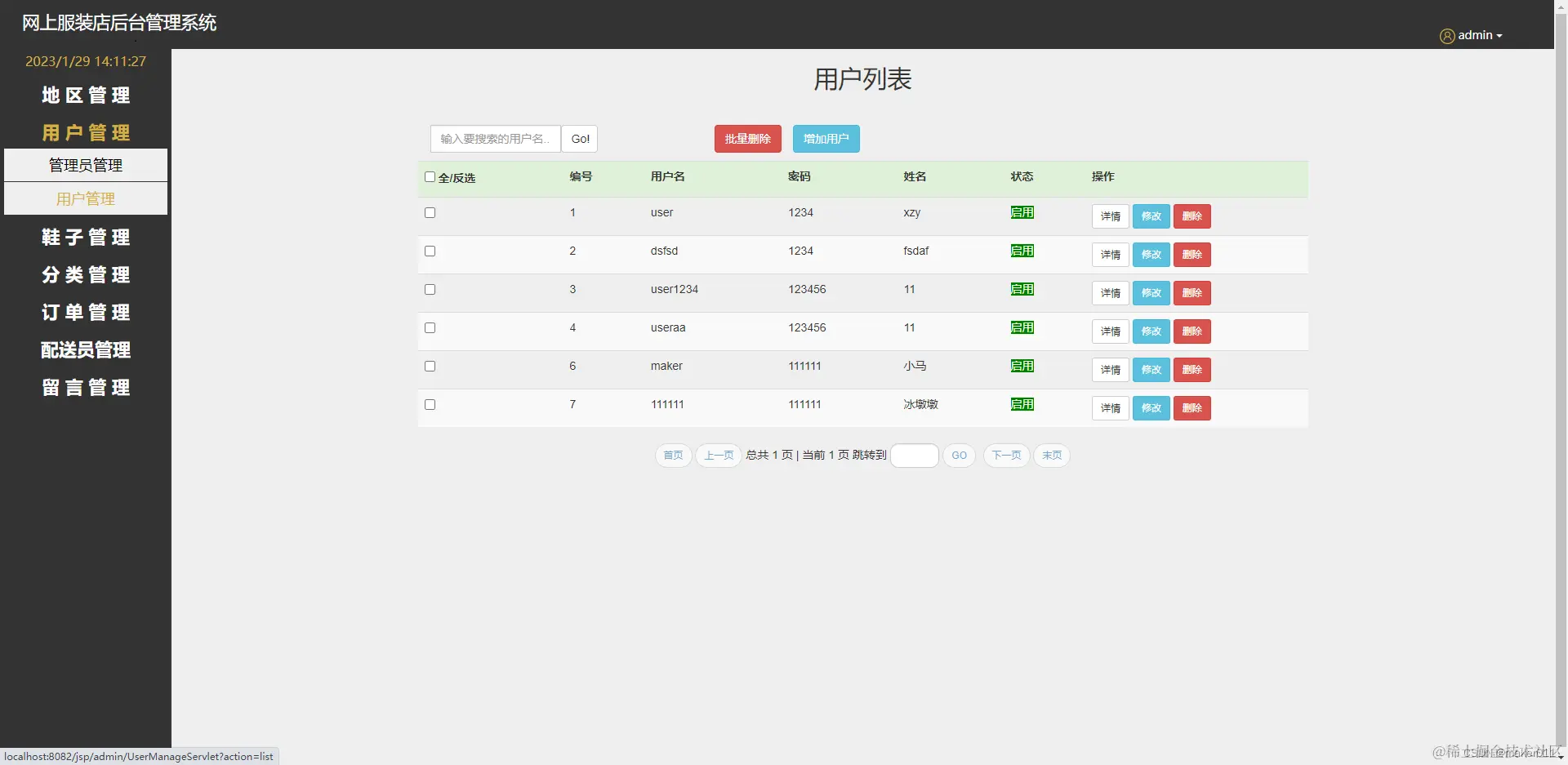Click the 编号 column header

click(x=581, y=176)
